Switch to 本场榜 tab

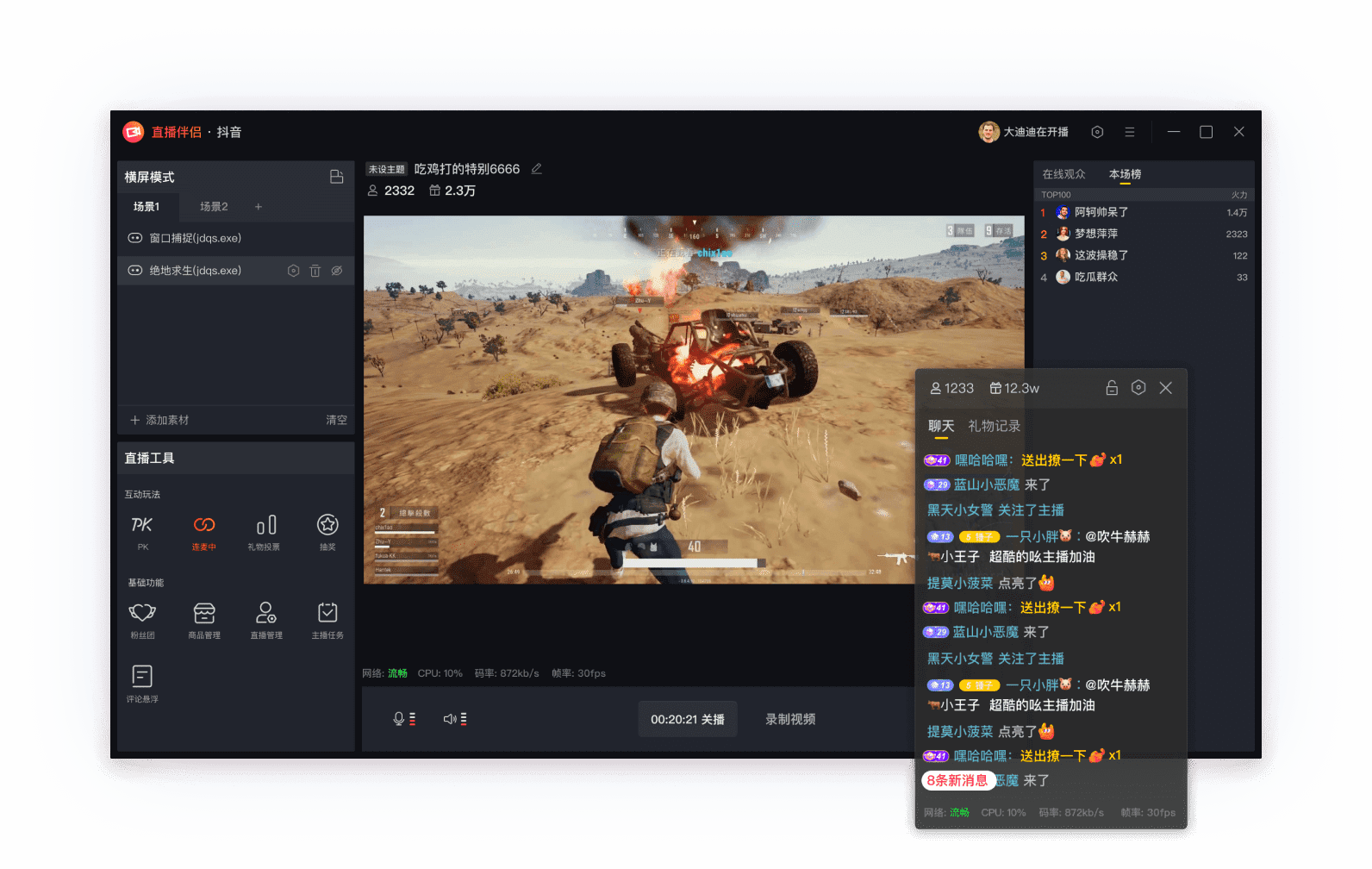tap(1125, 174)
